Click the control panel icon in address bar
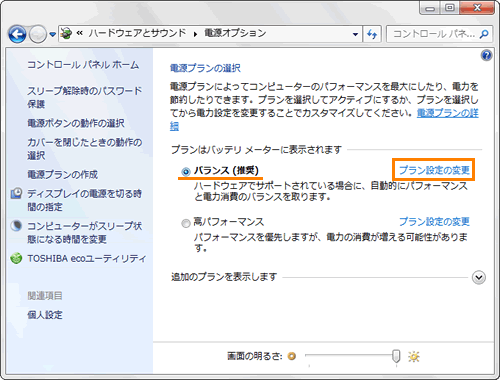 pos(66,33)
